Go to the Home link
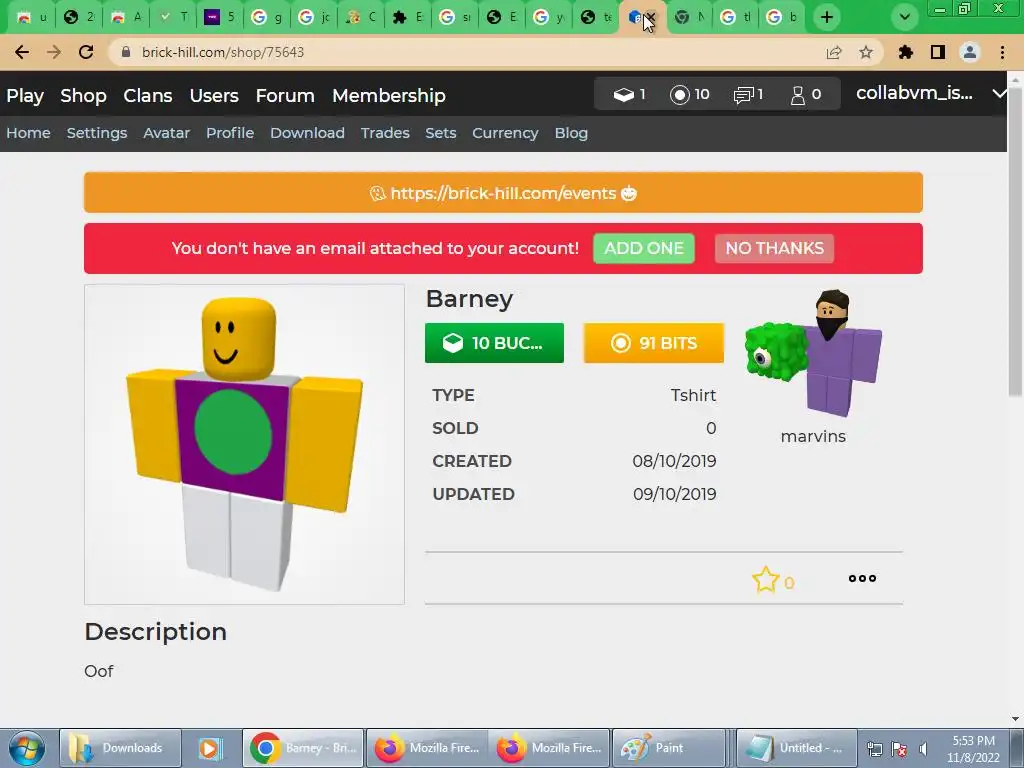The height and width of the screenshot is (768, 1024). click(28, 133)
